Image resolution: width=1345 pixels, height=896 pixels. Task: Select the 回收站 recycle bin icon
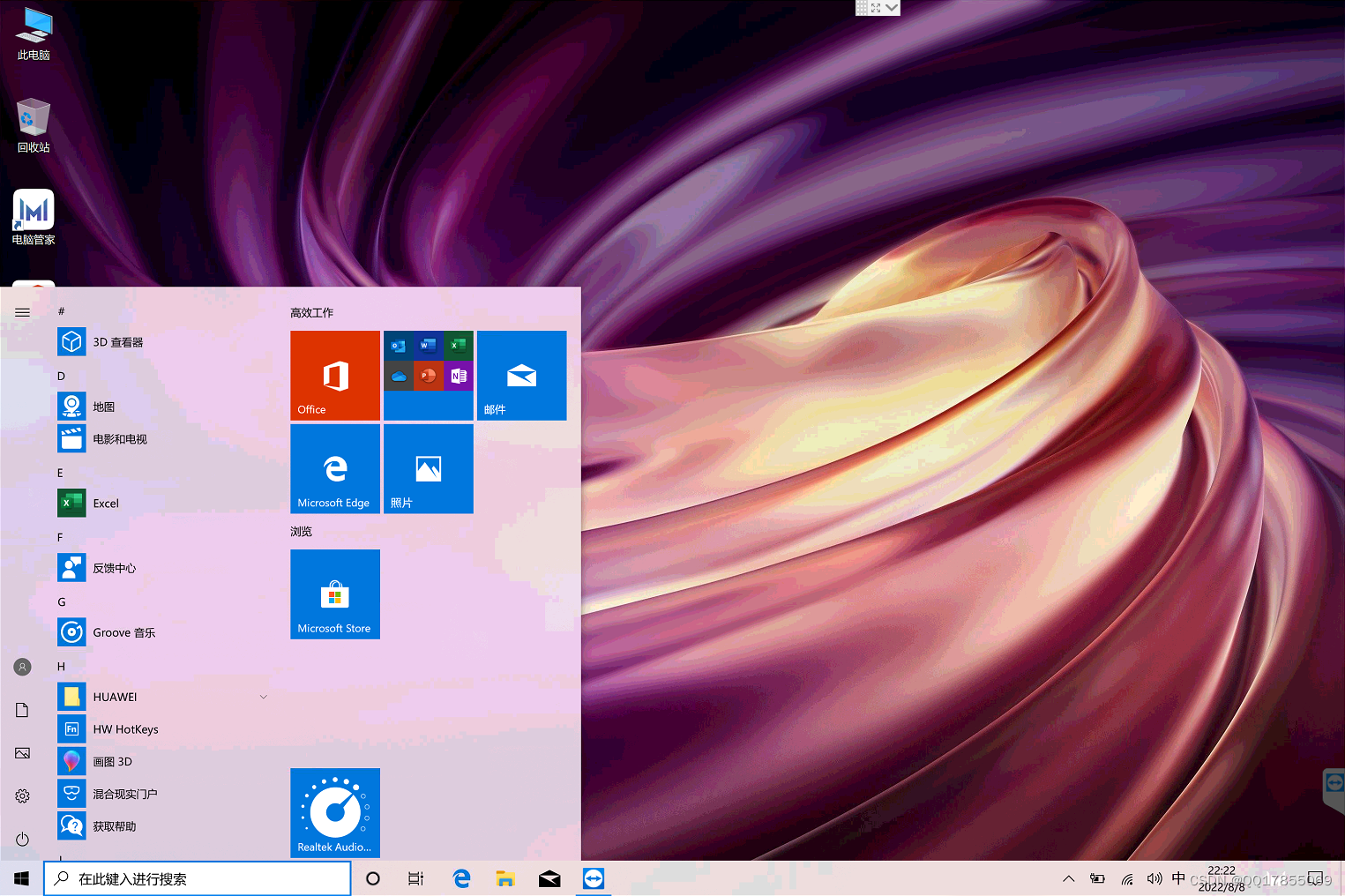(x=34, y=126)
